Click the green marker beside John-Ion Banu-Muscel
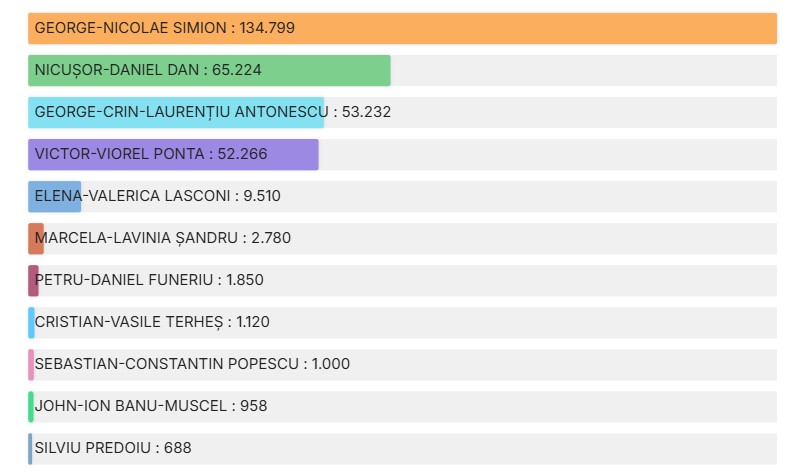This screenshot has height=472, width=807. 31,406
